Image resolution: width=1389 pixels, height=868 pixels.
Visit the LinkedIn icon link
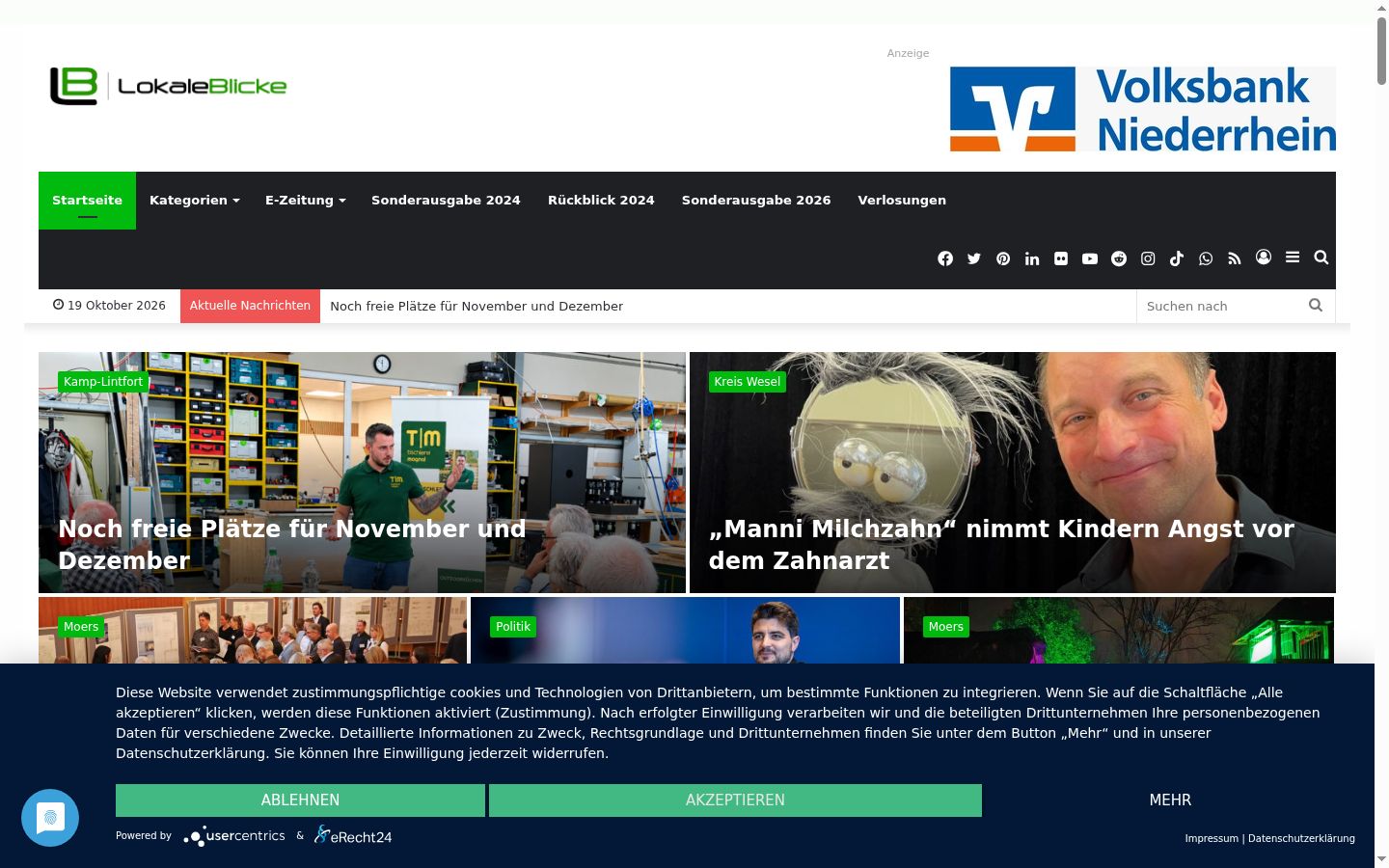point(1032,258)
